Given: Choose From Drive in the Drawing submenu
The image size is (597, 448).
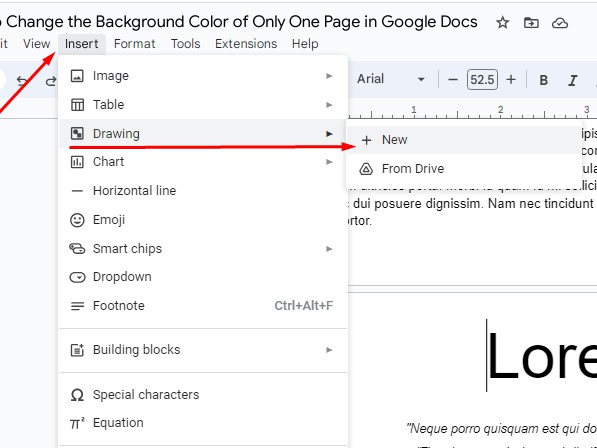Looking at the screenshot, I should [464, 169].
